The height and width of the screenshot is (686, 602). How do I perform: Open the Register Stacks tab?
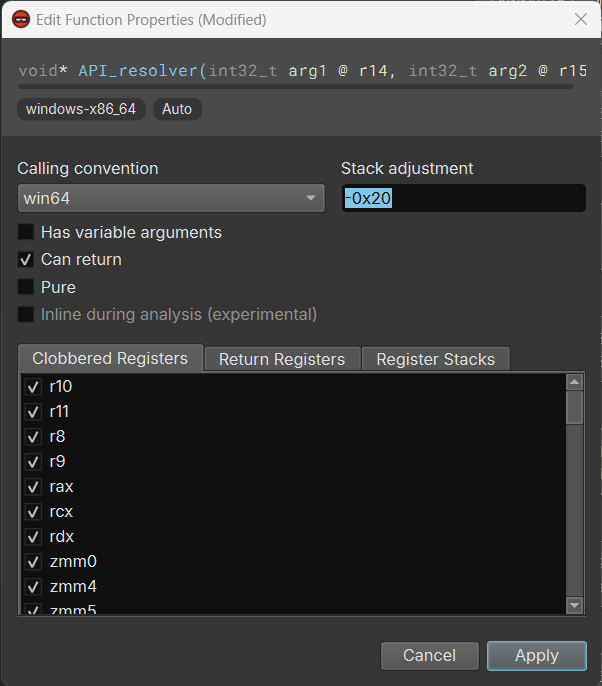coord(436,359)
